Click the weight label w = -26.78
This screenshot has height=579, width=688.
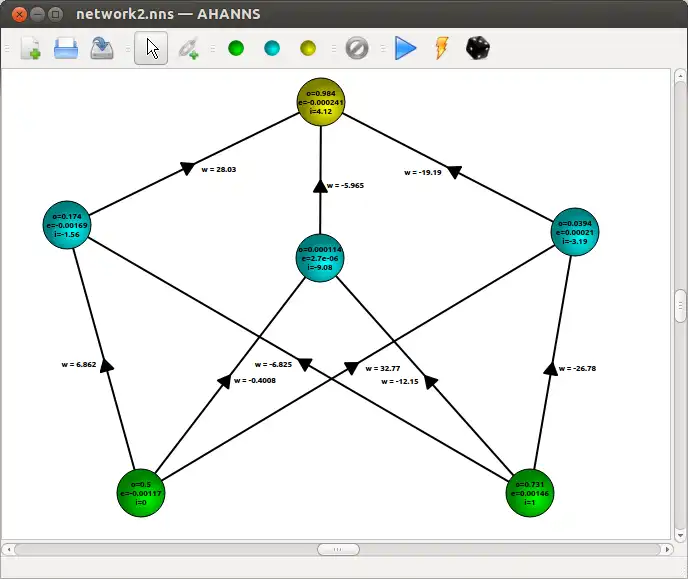point(577,368)
